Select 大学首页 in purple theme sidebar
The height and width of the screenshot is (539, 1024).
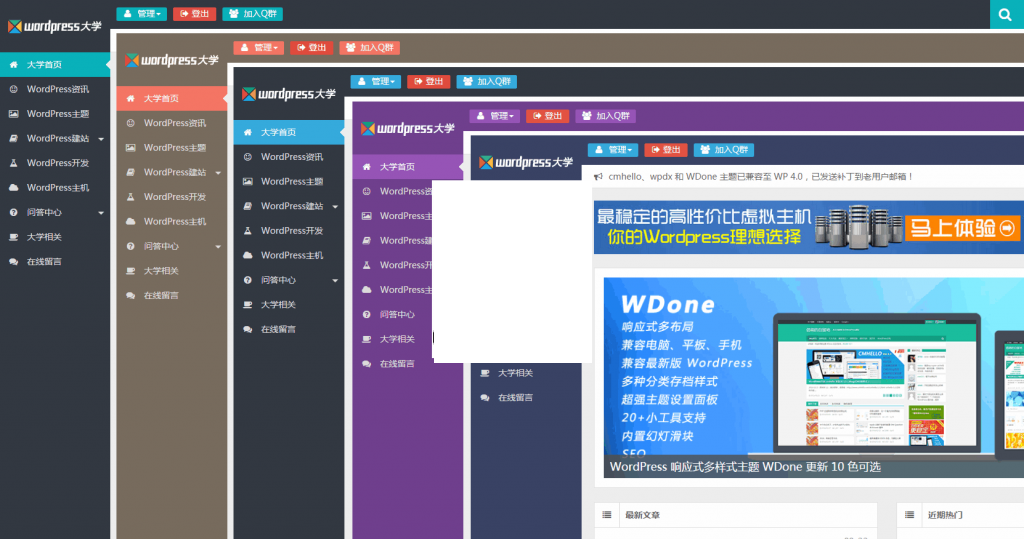pyautogui.click(x=408, y=167)
